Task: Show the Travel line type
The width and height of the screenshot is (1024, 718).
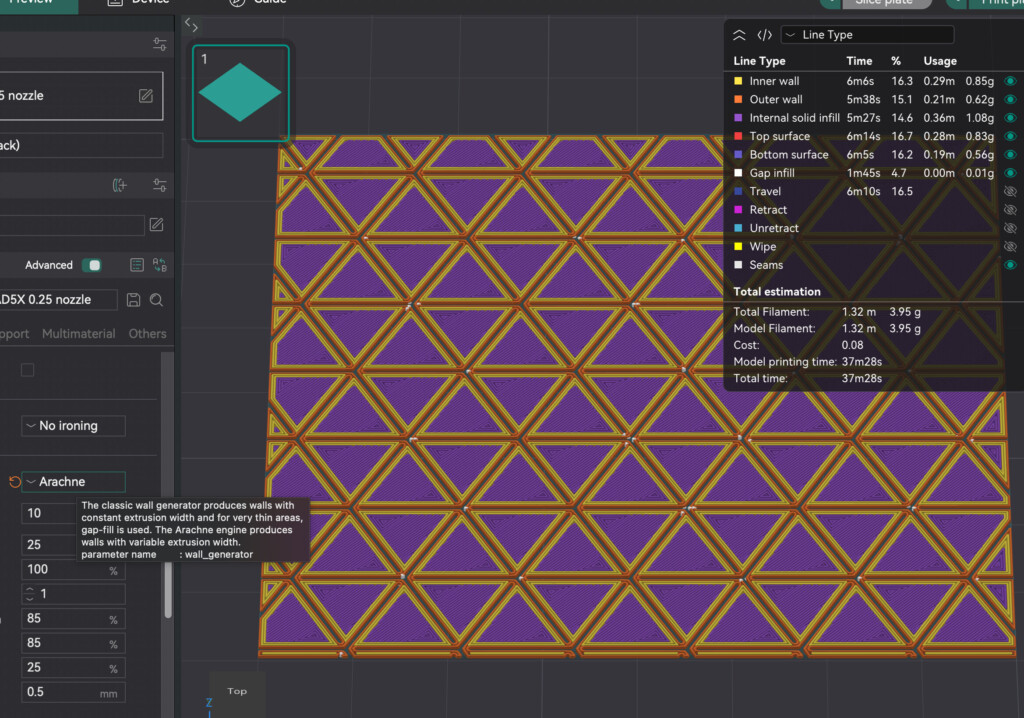Action: [x=1010, y=191]
